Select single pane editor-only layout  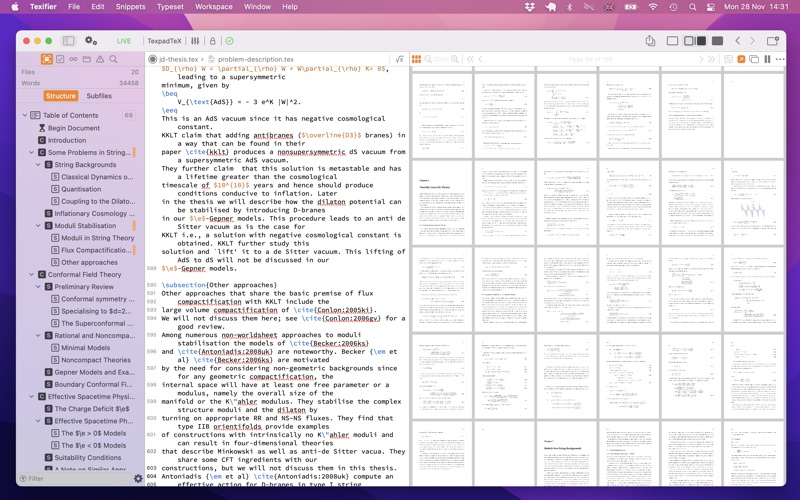click(672, 41)
